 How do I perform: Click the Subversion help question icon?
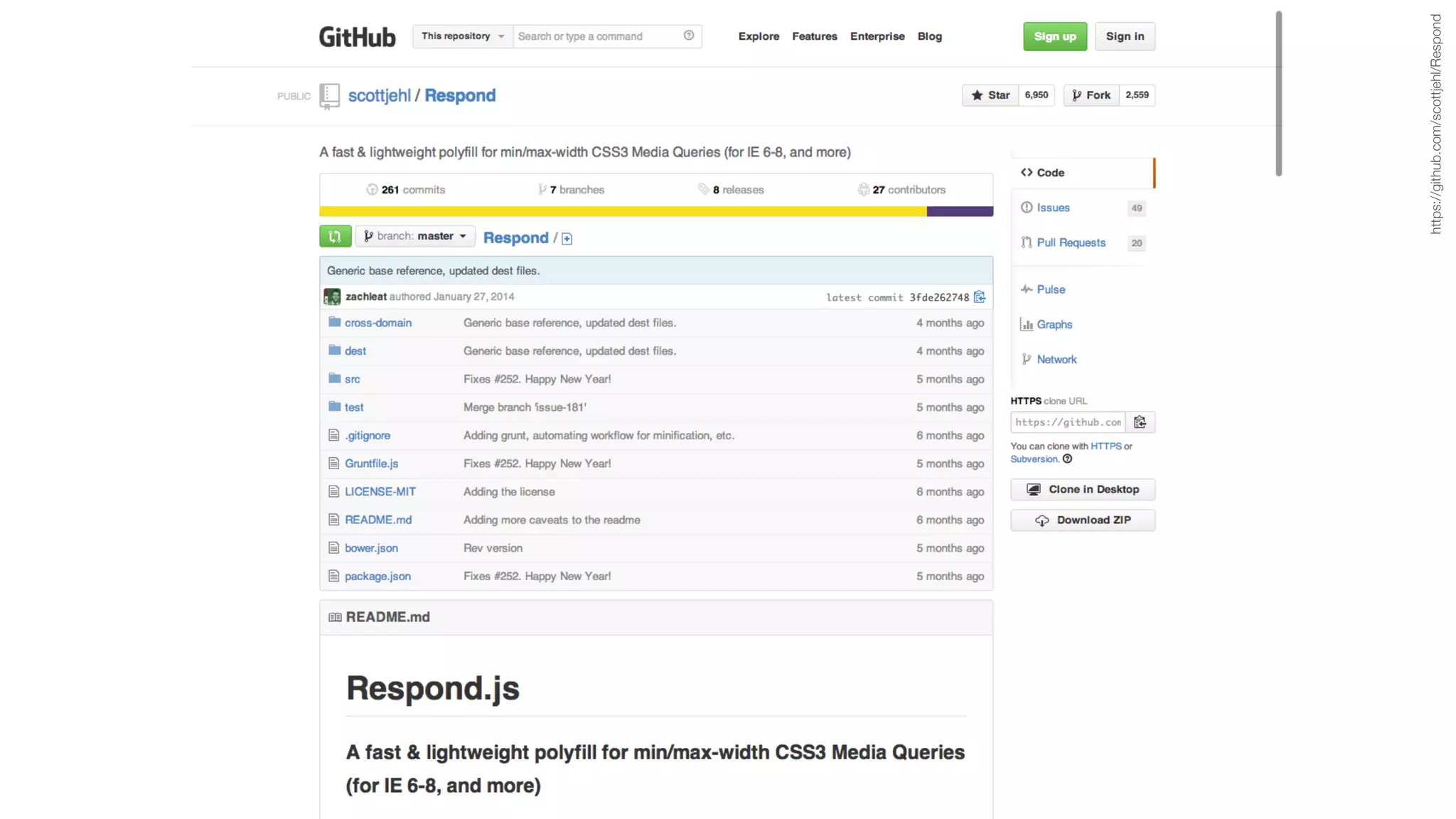tap(1067, 459)
